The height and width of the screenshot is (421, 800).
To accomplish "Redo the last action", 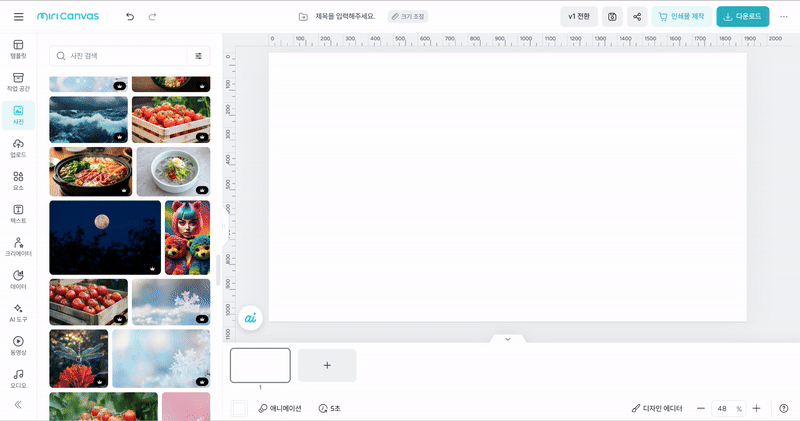I will pos(152,17).
